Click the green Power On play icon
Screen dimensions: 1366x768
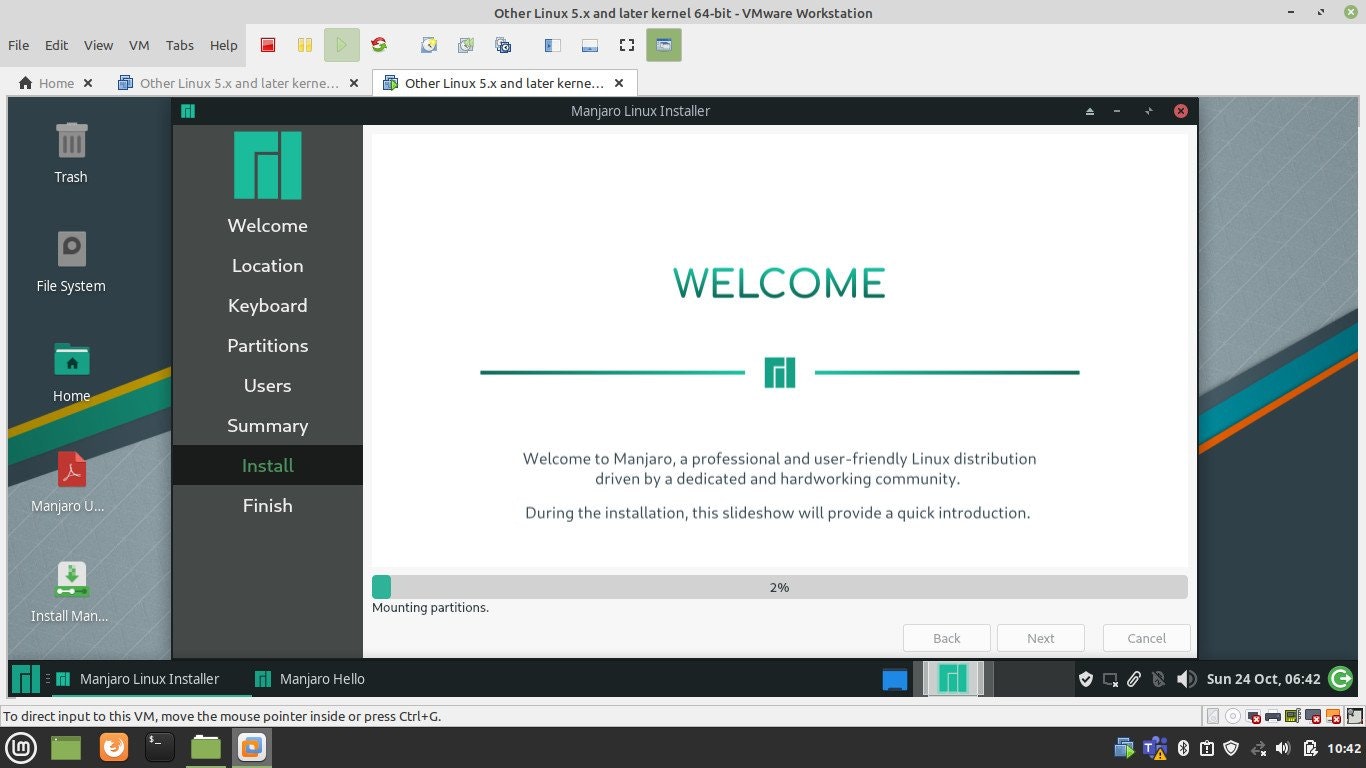342,45
